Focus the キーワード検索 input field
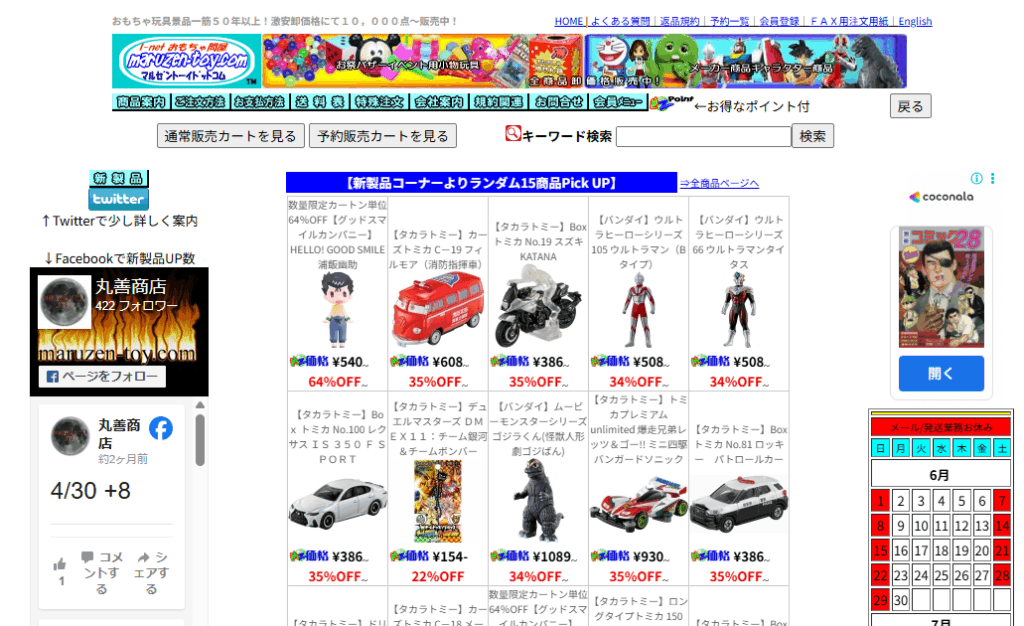This screenshot has height=626, width=1024. (x=703, y=136)
